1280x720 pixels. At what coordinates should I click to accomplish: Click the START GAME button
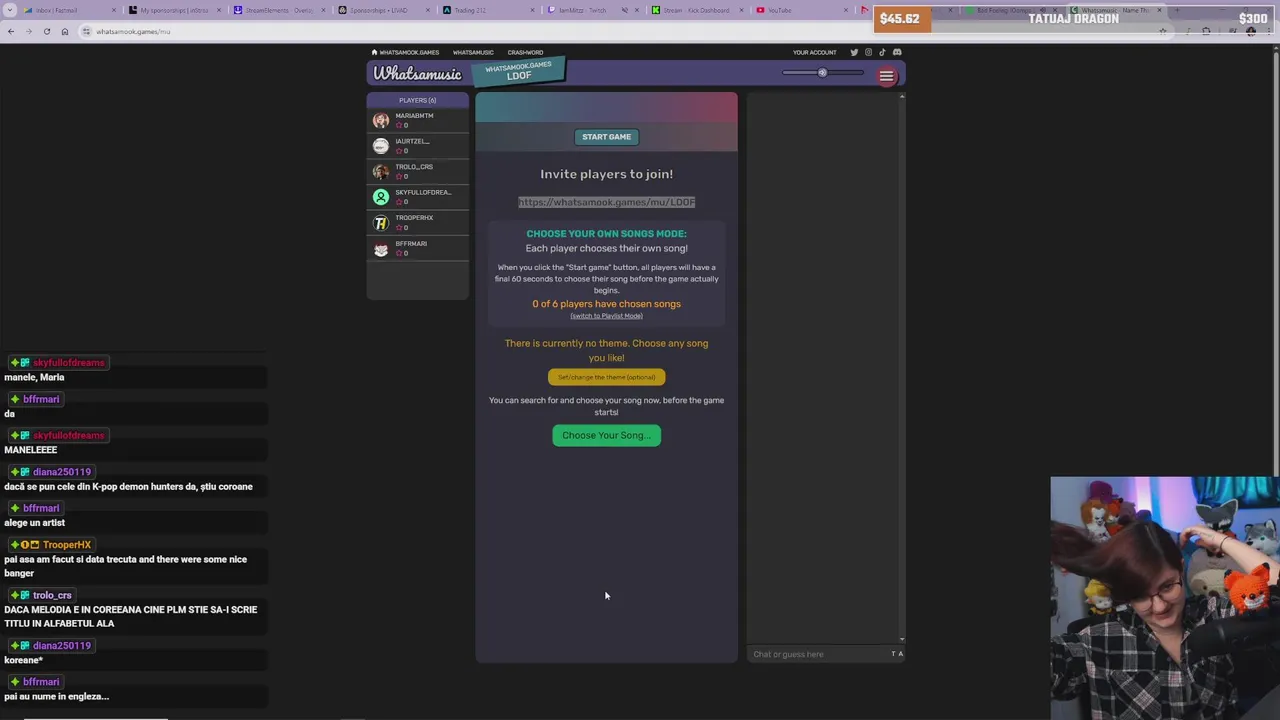(x=607, y=137)
